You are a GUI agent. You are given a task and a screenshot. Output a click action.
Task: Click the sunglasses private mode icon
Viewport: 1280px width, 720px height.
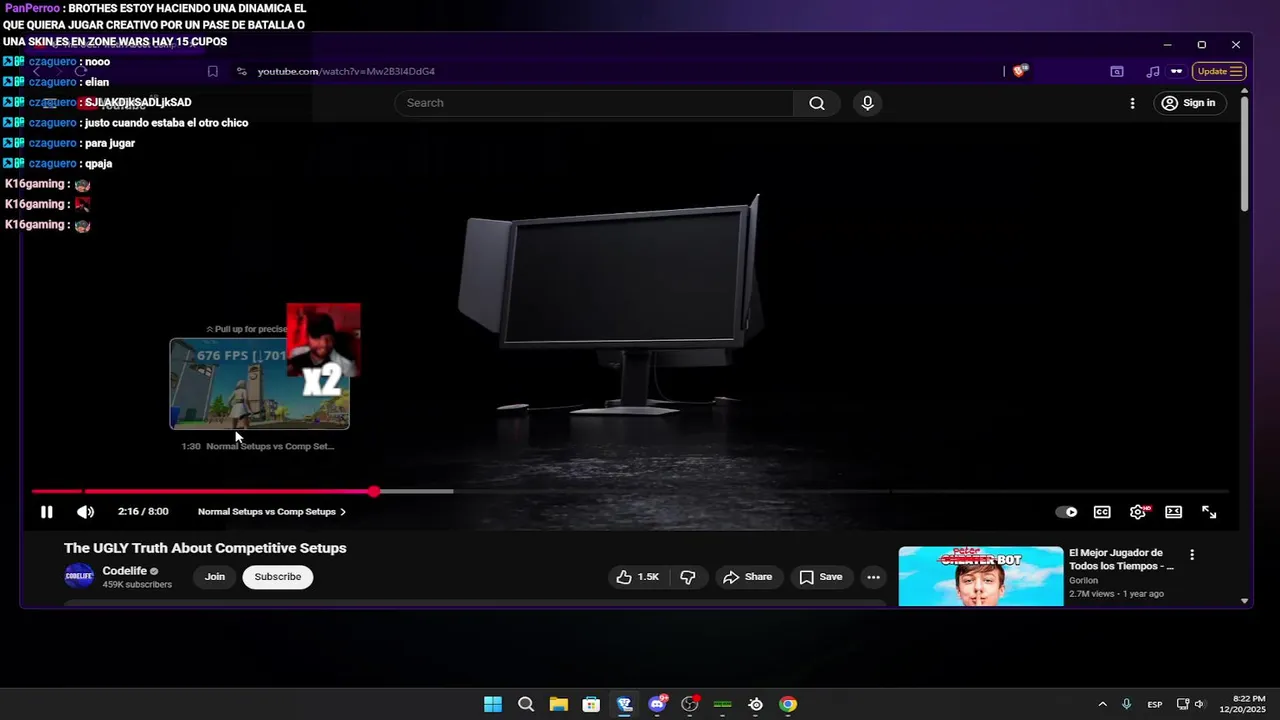tap(1176, 71)
